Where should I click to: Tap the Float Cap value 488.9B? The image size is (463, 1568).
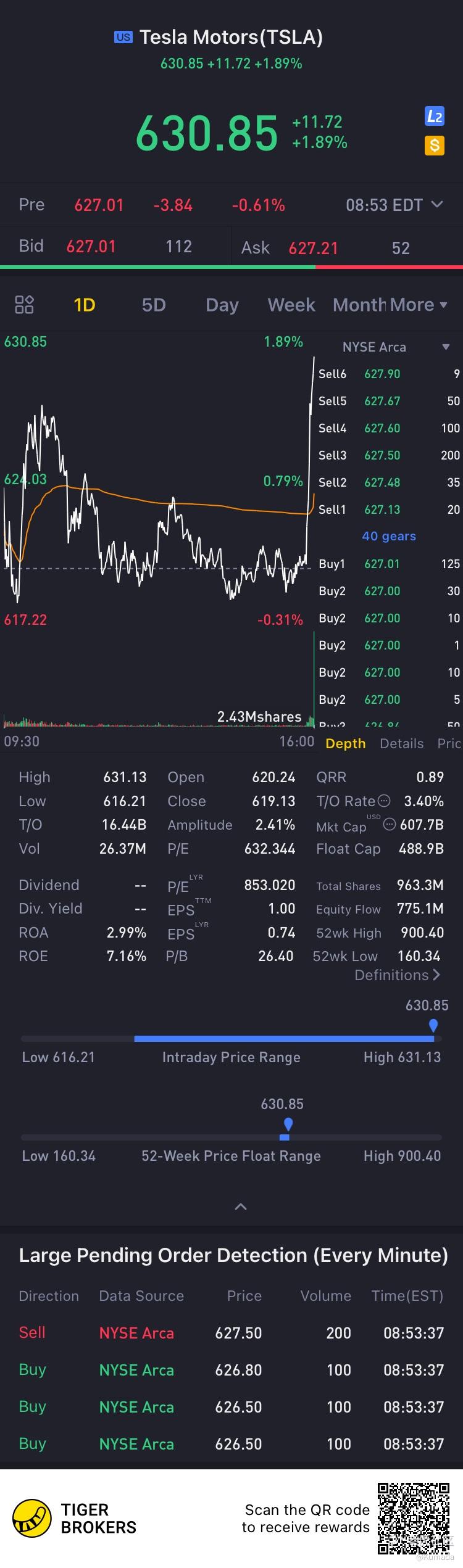point(422,849)
